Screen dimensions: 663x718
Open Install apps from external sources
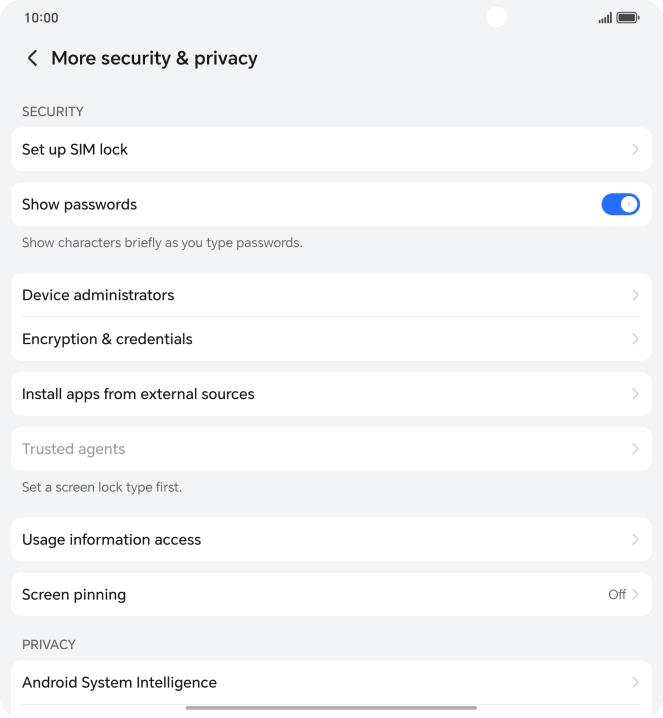138,394
